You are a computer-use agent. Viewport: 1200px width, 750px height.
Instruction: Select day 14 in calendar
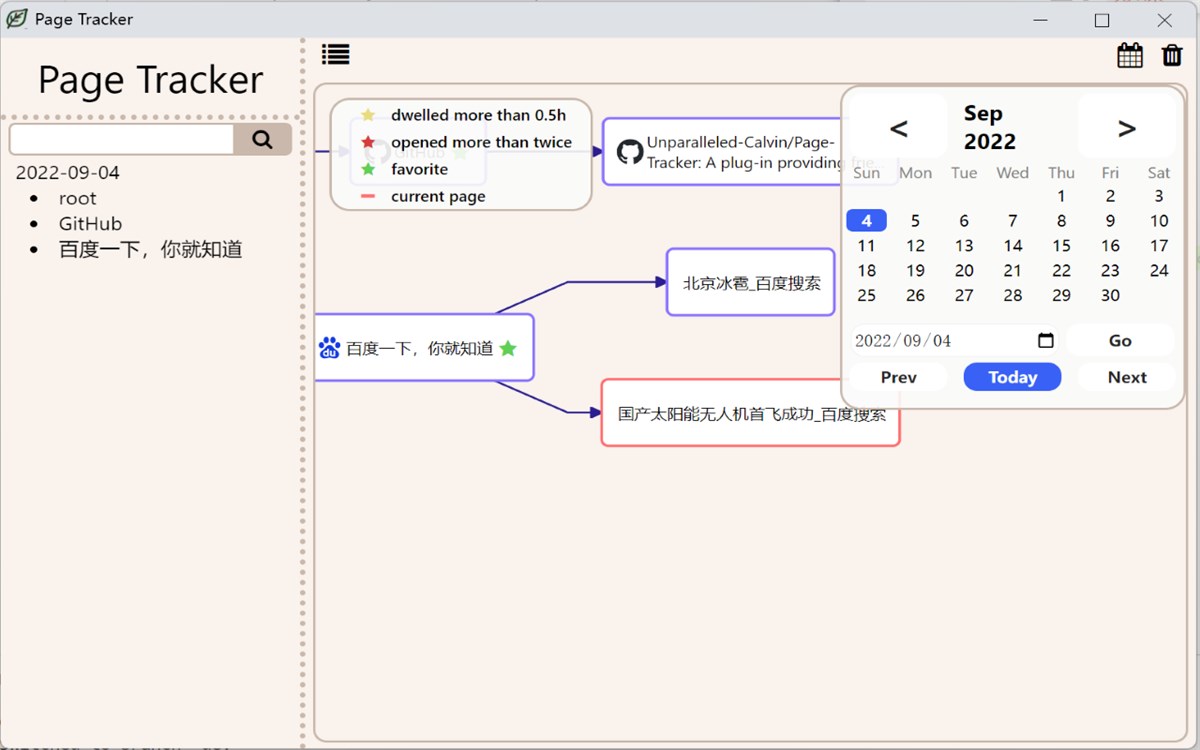1013,246
